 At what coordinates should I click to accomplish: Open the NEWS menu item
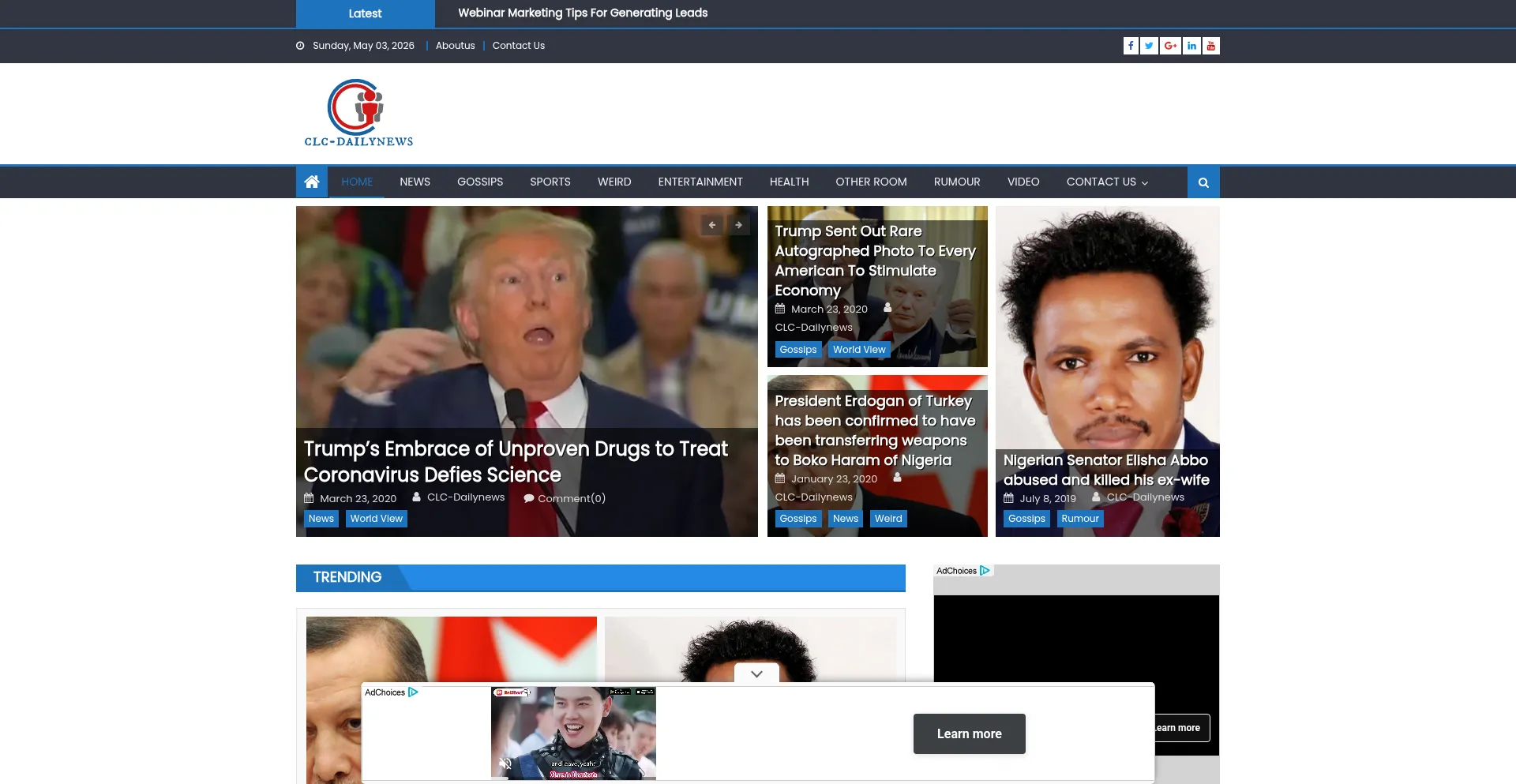(415, 182)
